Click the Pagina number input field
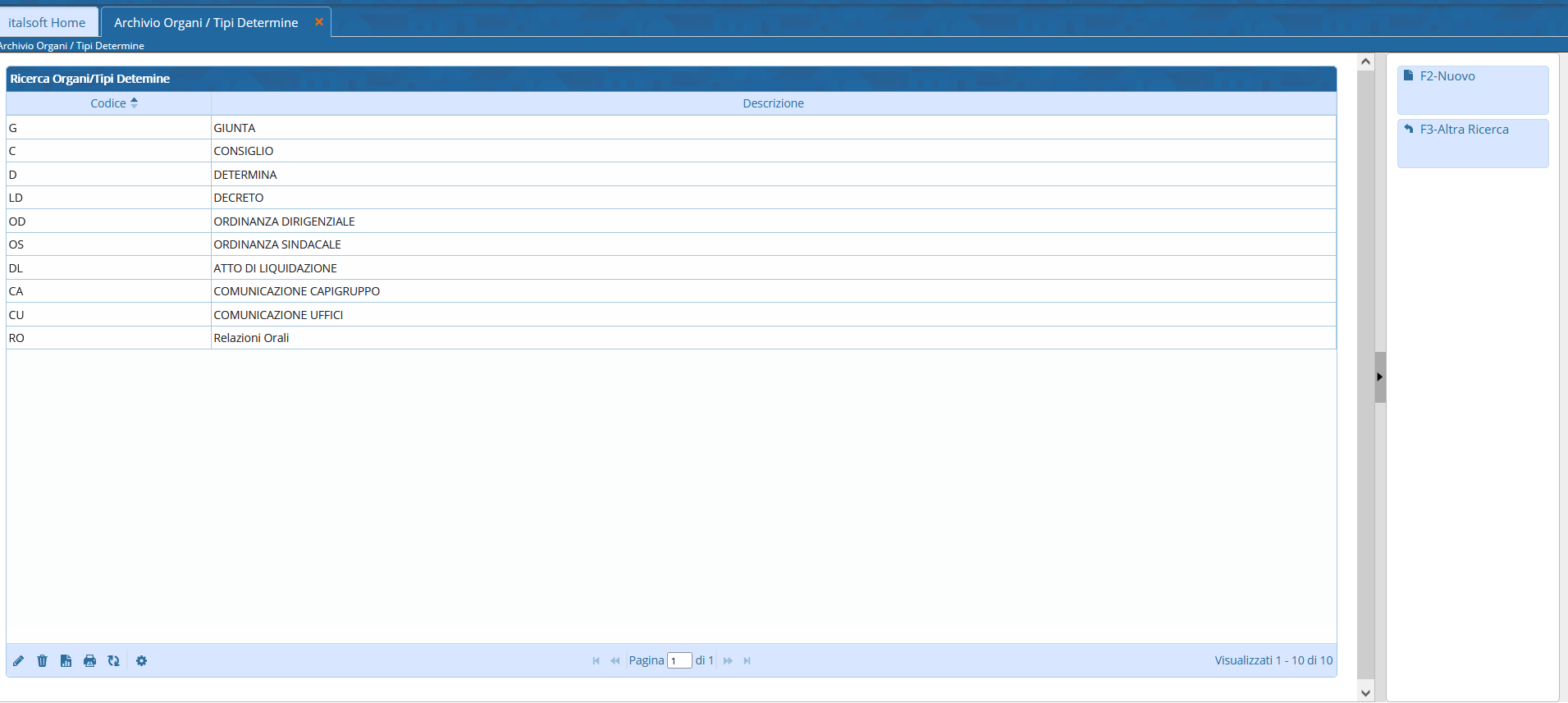Image resolution: width=1568 pixels, height=703 pixels. tap(679, 661)
